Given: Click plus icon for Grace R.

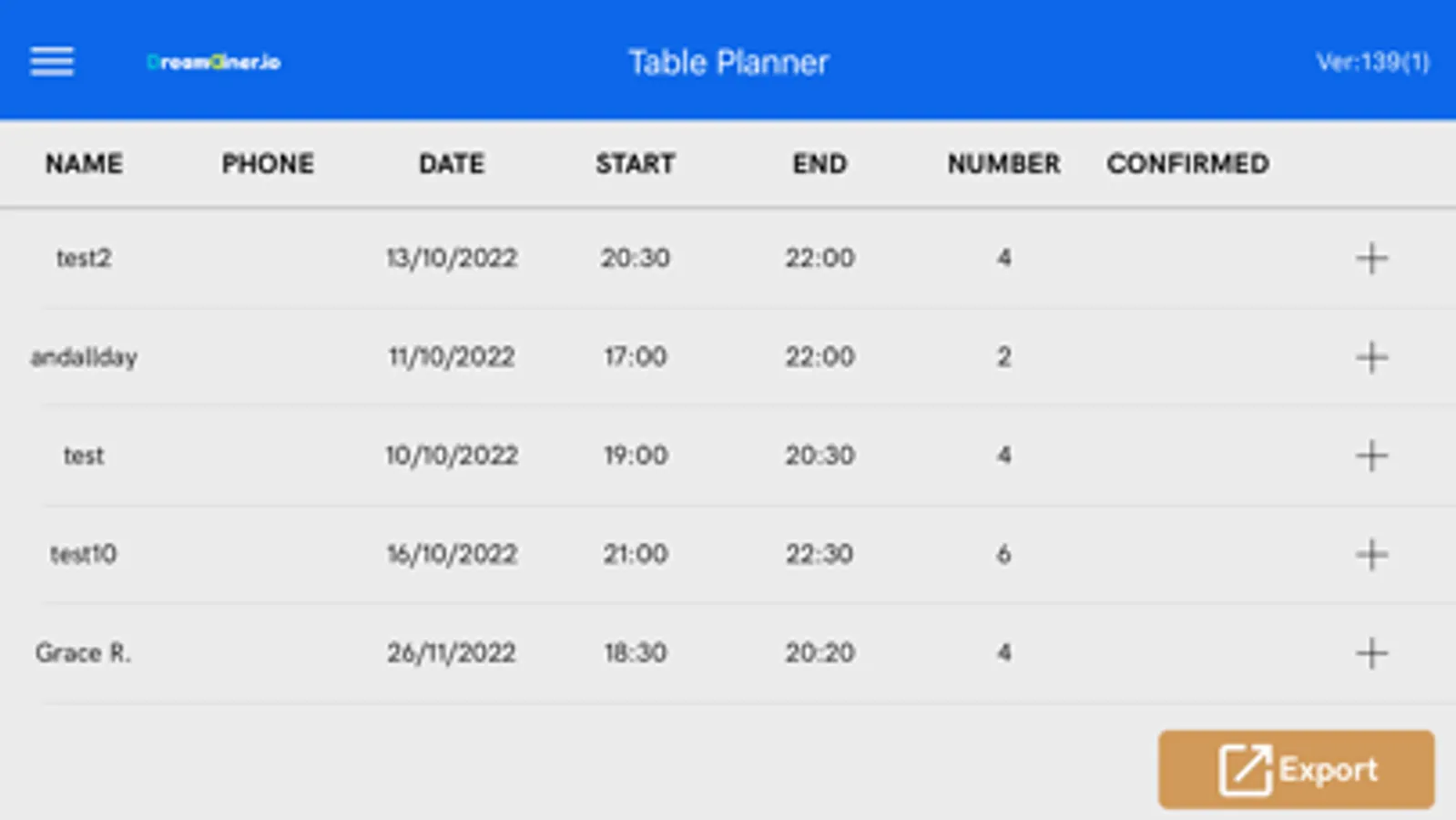Looking at the screenshot, I should 1371,653.
